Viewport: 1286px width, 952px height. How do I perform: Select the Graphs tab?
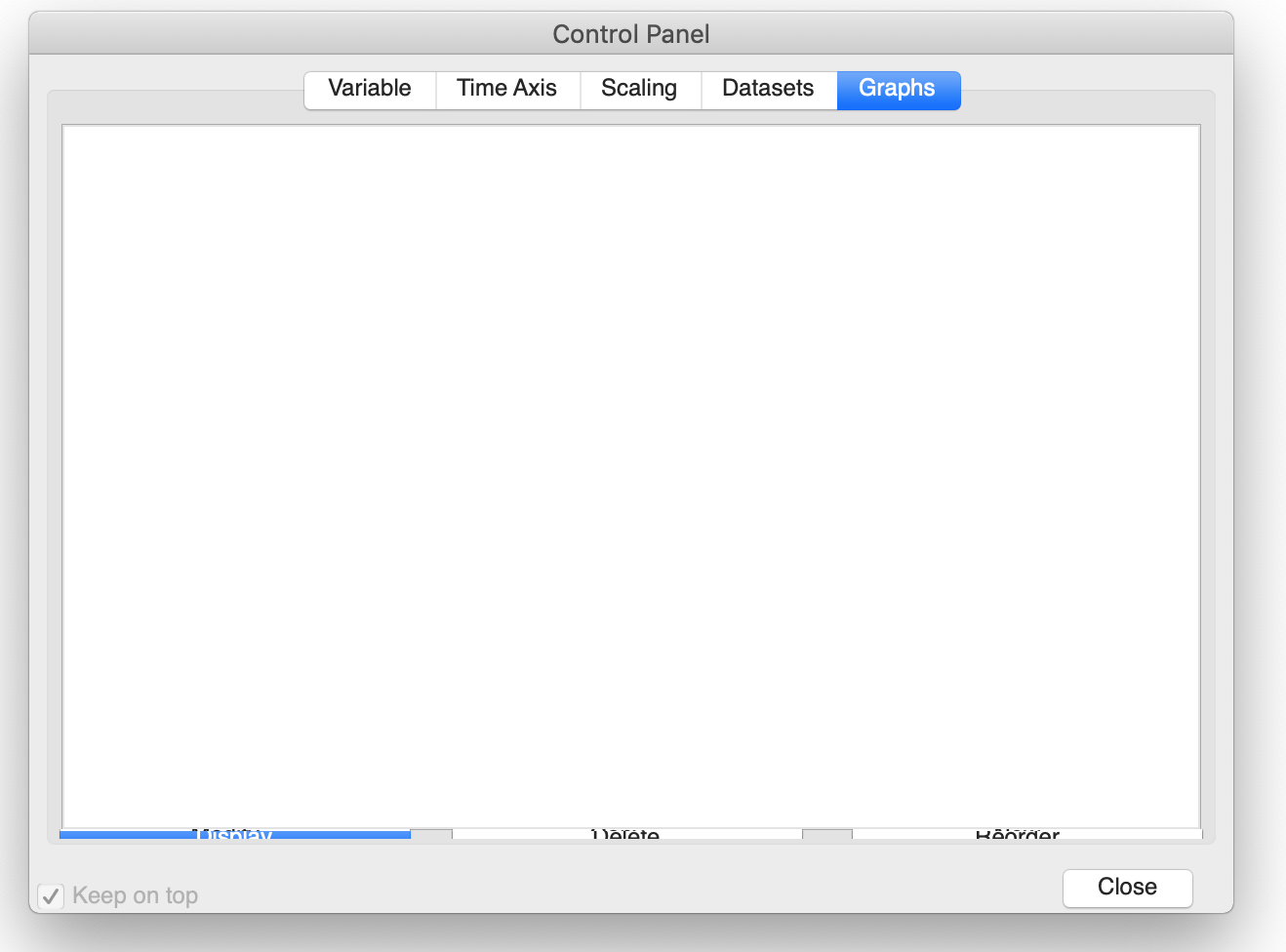tap(899, 89)
